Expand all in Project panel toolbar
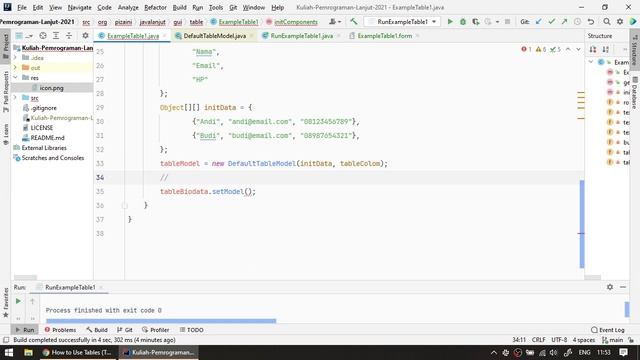The width and height of the screenshot is (640, 360). pos(56,36)
